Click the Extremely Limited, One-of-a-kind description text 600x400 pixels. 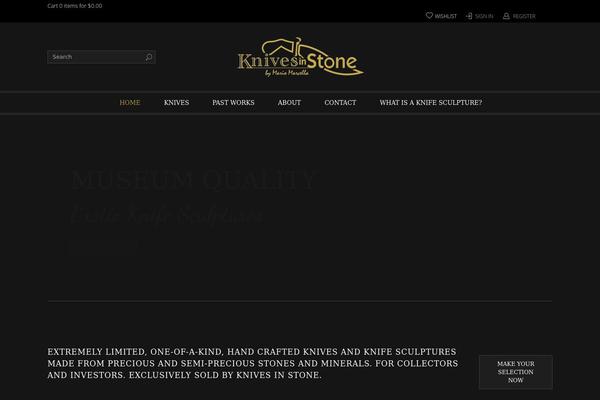point(253,363)
